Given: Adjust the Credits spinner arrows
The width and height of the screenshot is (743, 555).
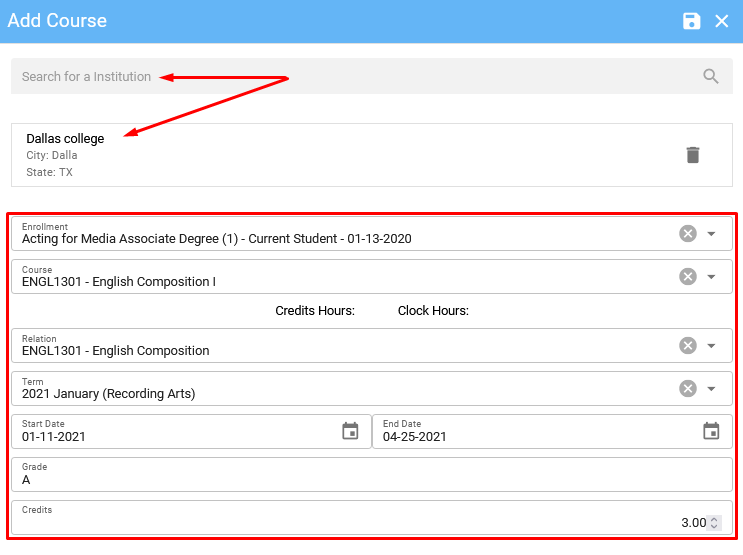Looking at the screenshot, I should click(x=714, y=523).
